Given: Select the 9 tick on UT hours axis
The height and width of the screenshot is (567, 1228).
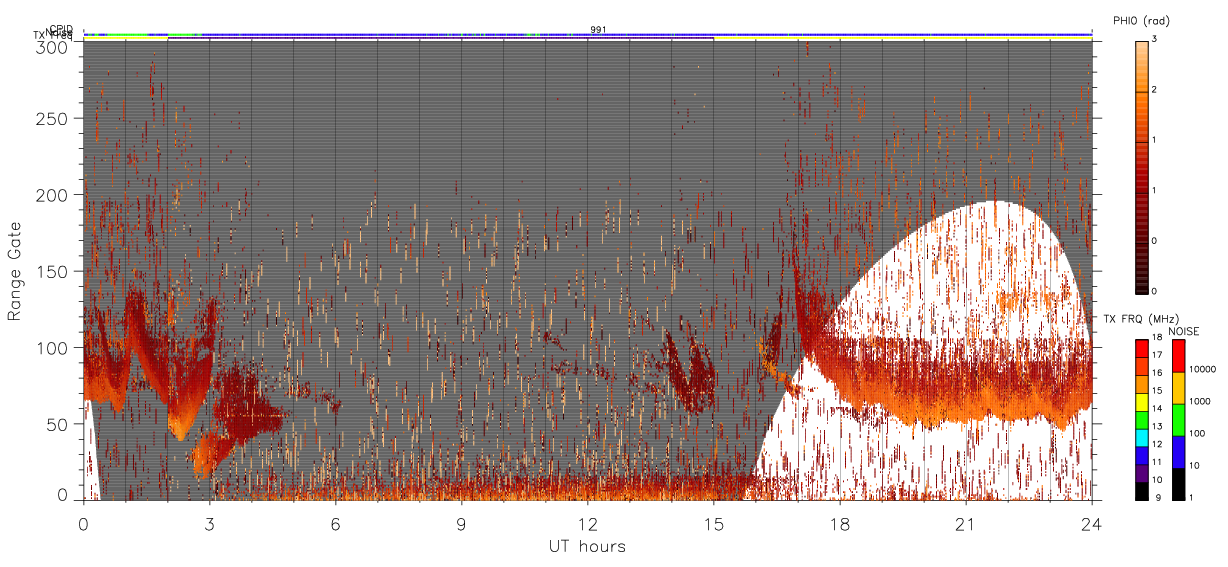Looking at the screenshot, I should tap(462, 523).
